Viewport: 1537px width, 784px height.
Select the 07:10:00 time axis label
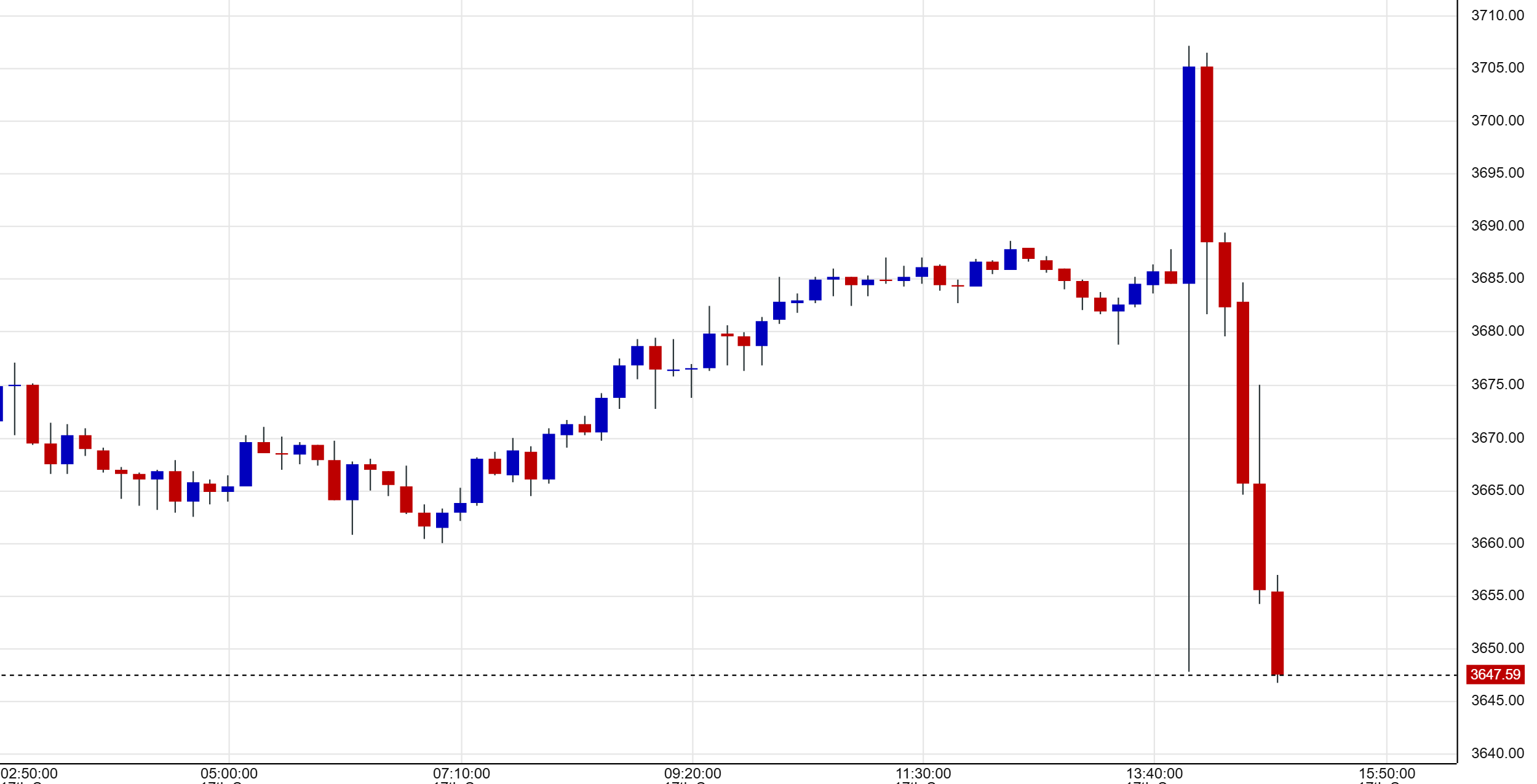click(x=461, y=774)
